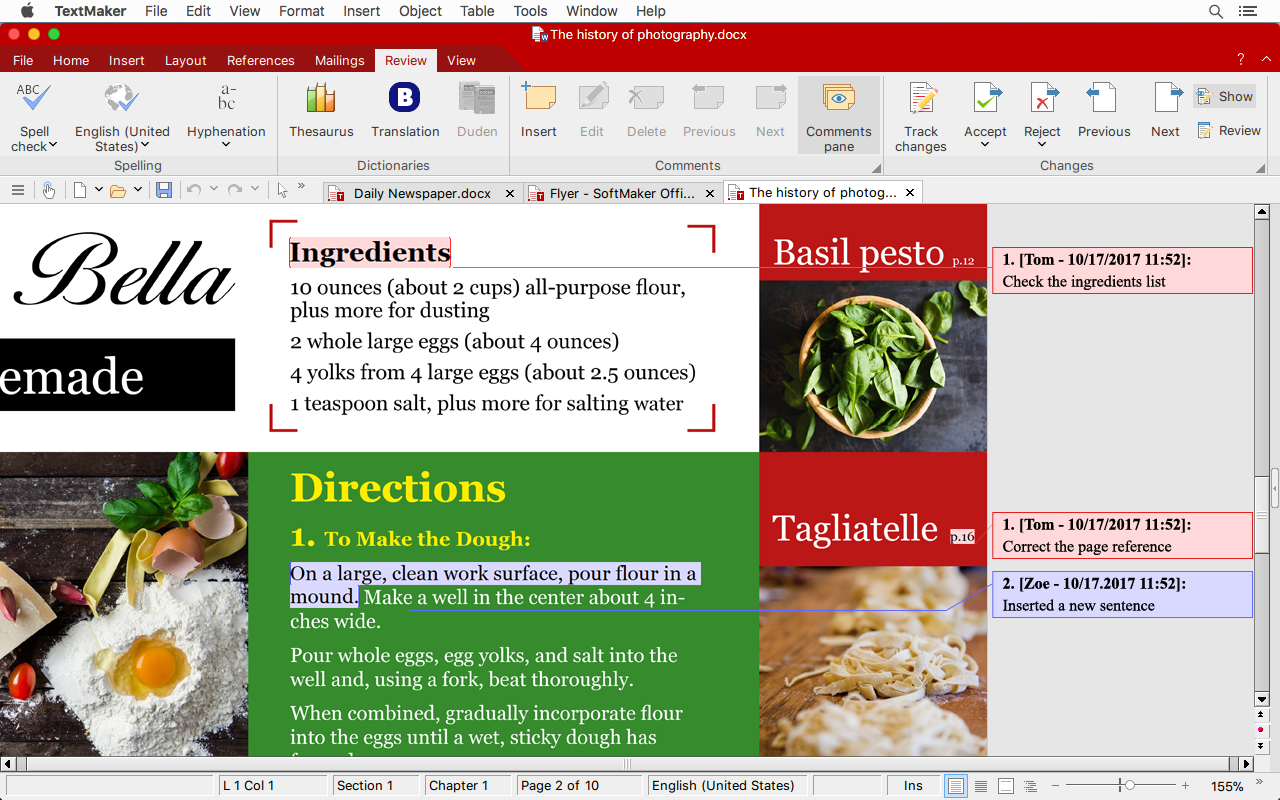The height and width of the screenshot is (800, 1280).
Task: Click the zoom out minus icon
Action: click(x=1056, y=786)
